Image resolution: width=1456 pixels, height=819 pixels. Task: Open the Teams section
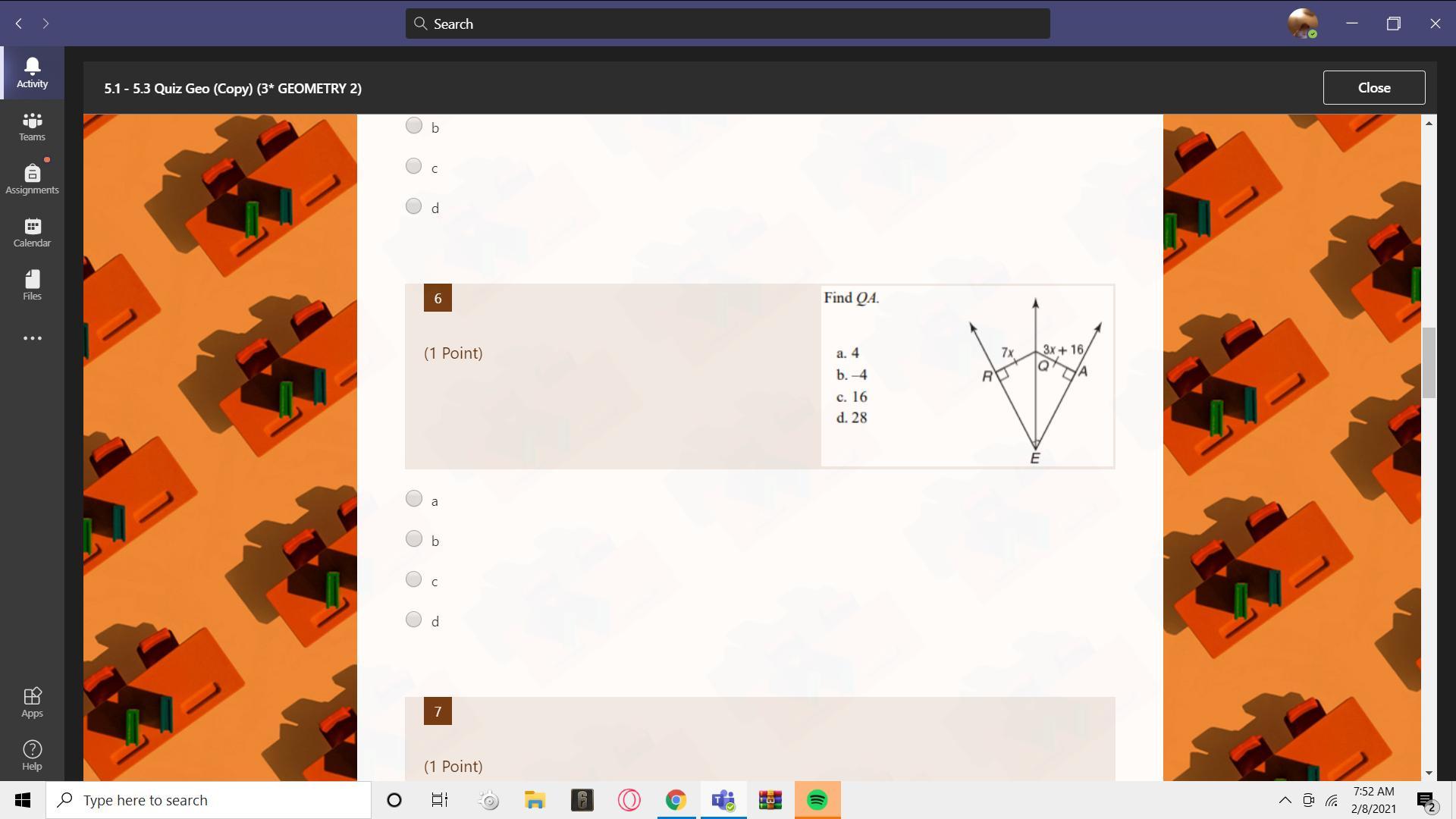click(32, 126)
